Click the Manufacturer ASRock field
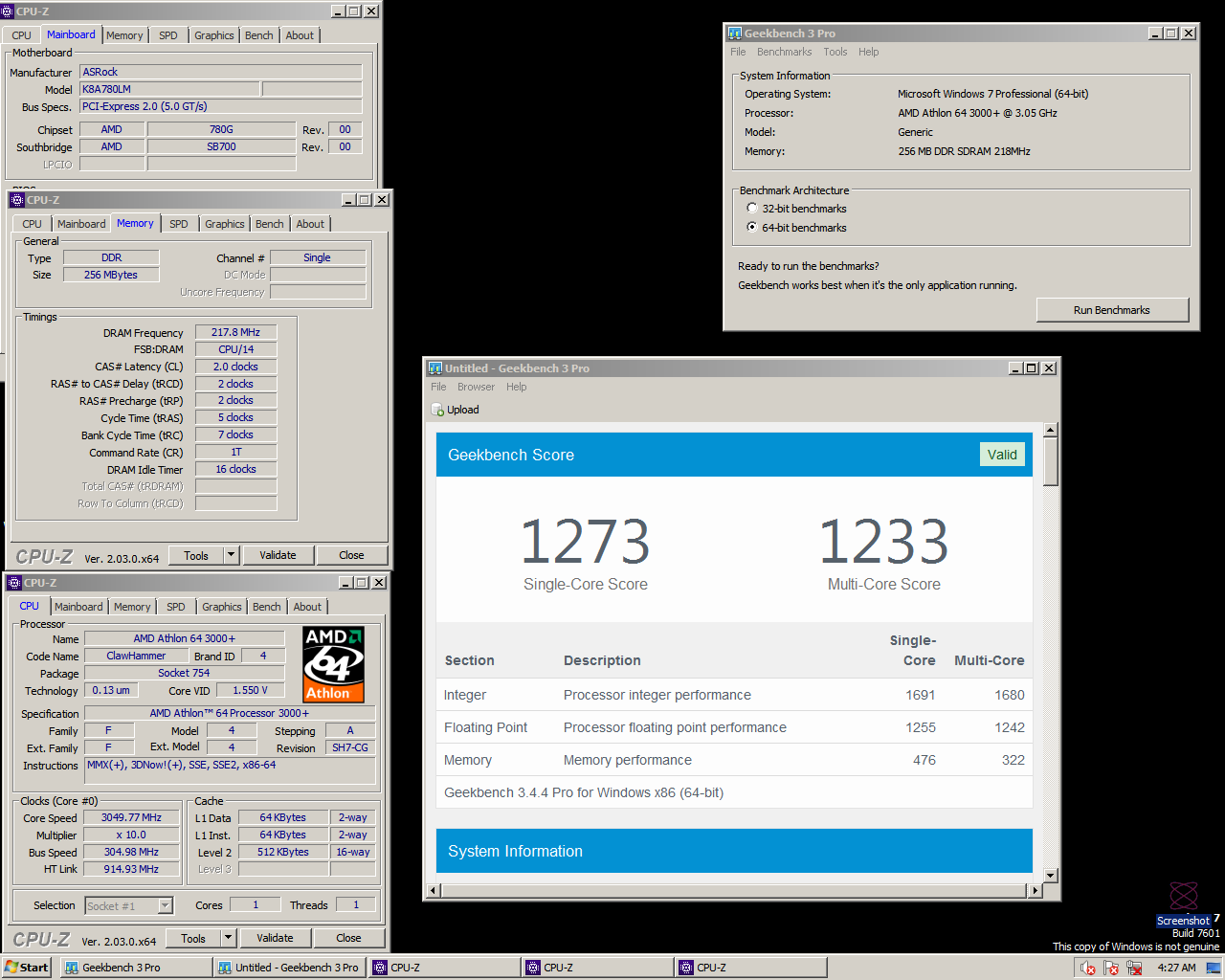Screen dimensions: 1225x980 click(x=220, y=72)
